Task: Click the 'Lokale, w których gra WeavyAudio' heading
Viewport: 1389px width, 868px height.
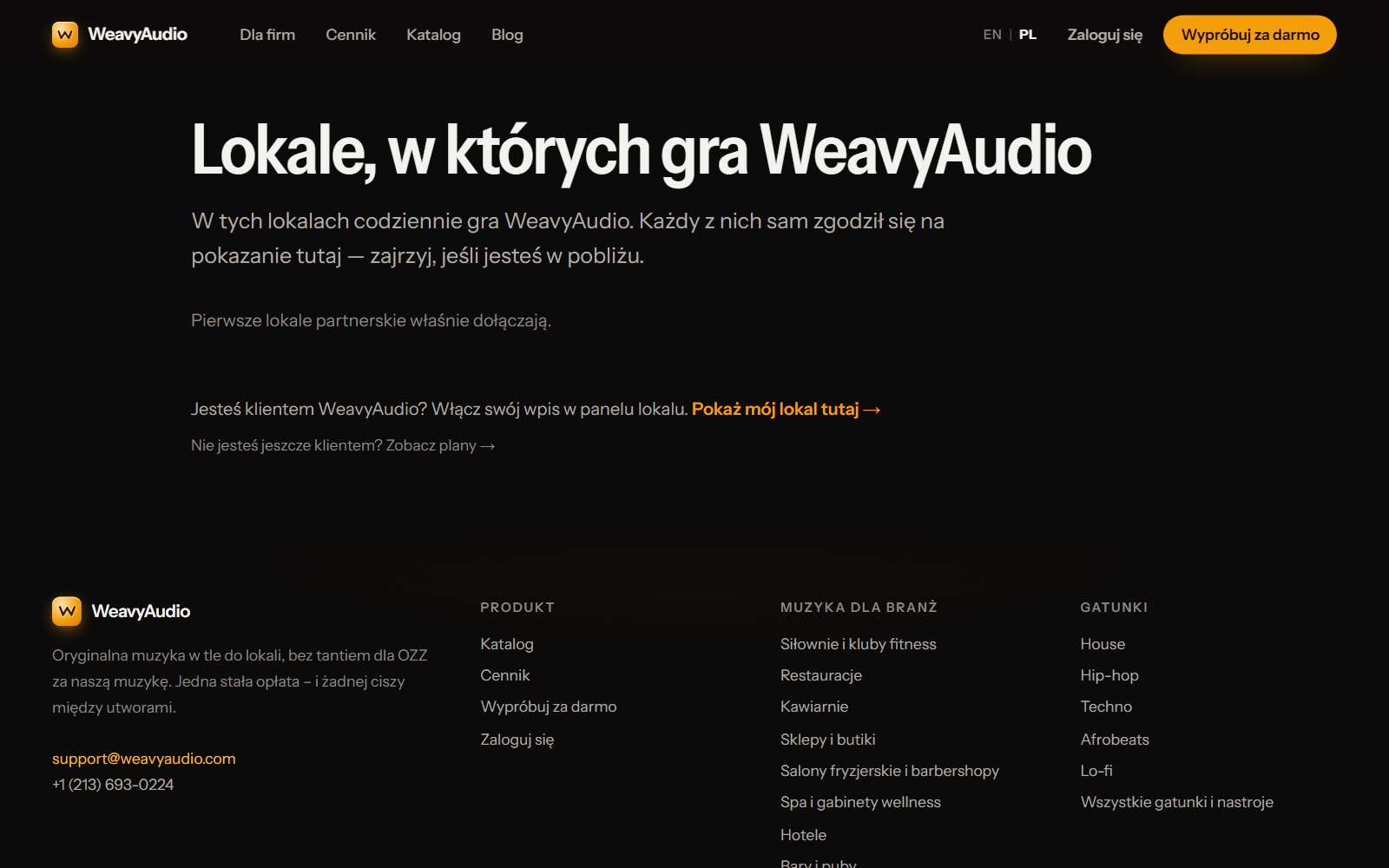Action: [642, 151]
